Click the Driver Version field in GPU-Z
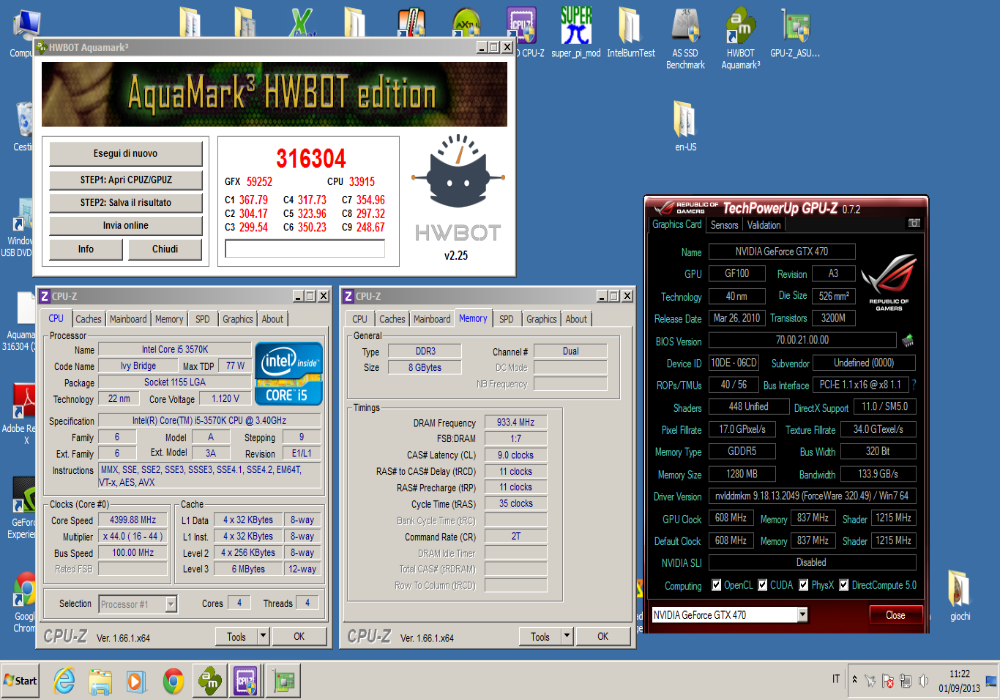 [x=811, y=495]
